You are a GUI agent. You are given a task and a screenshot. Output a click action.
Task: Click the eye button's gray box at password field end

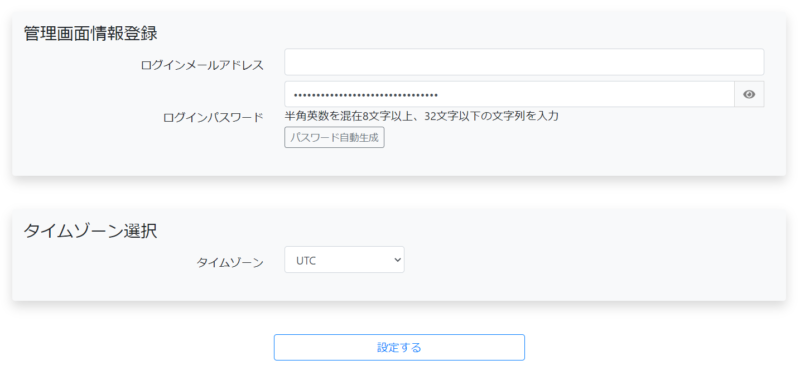(x=749, y=94)
